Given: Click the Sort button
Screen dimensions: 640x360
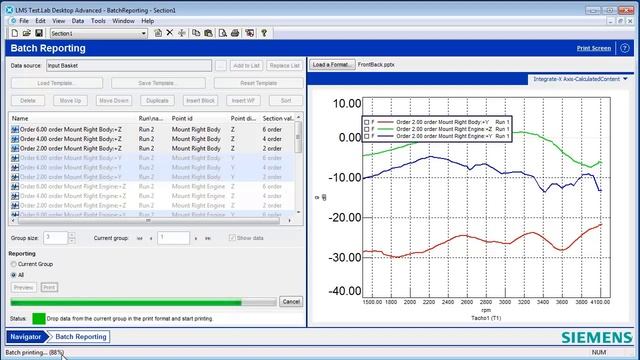Looking at the screenshot, I should (286, 100).
